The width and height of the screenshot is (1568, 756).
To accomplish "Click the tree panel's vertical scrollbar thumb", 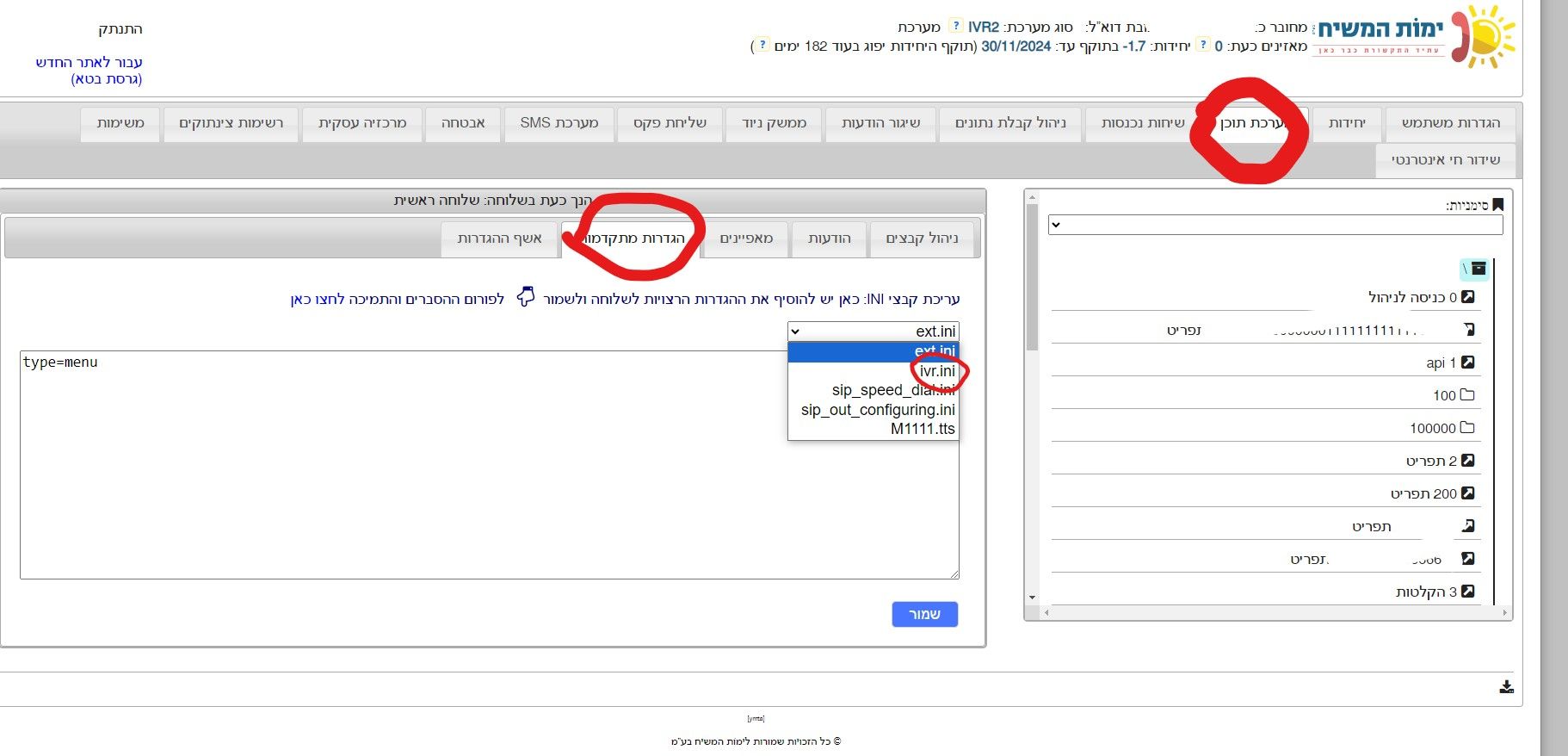I will [x=1033, y=277].
